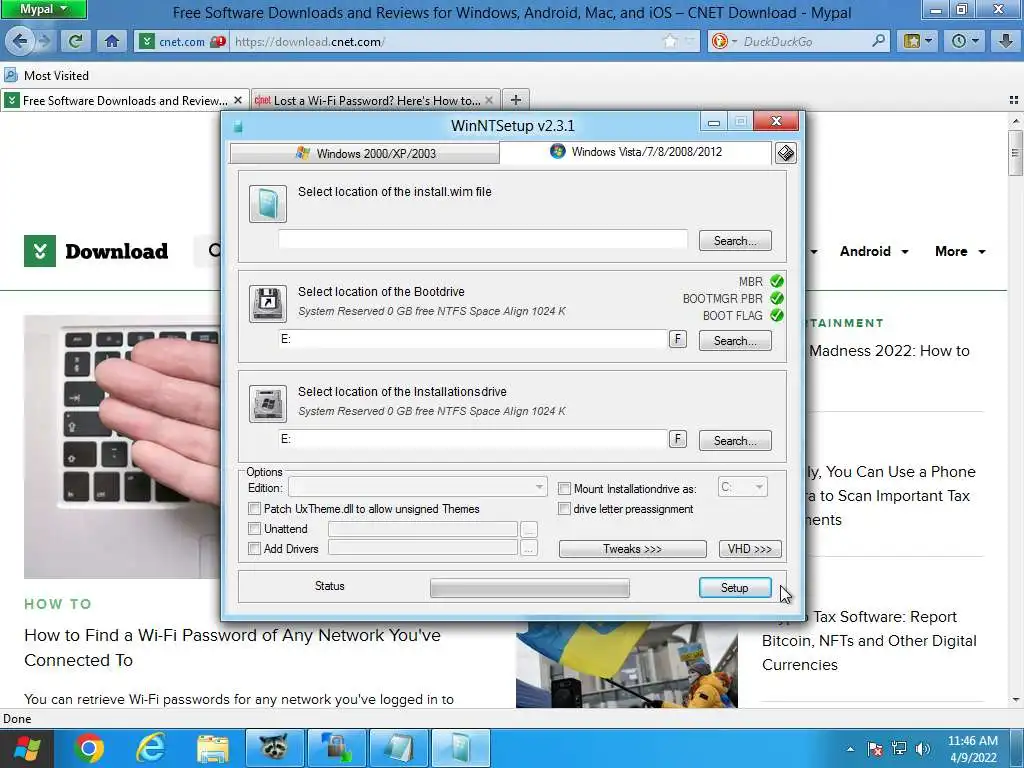Show hidden tray icons arrow
Viewport: 1024px width, 768px height.
pos(850,749)
